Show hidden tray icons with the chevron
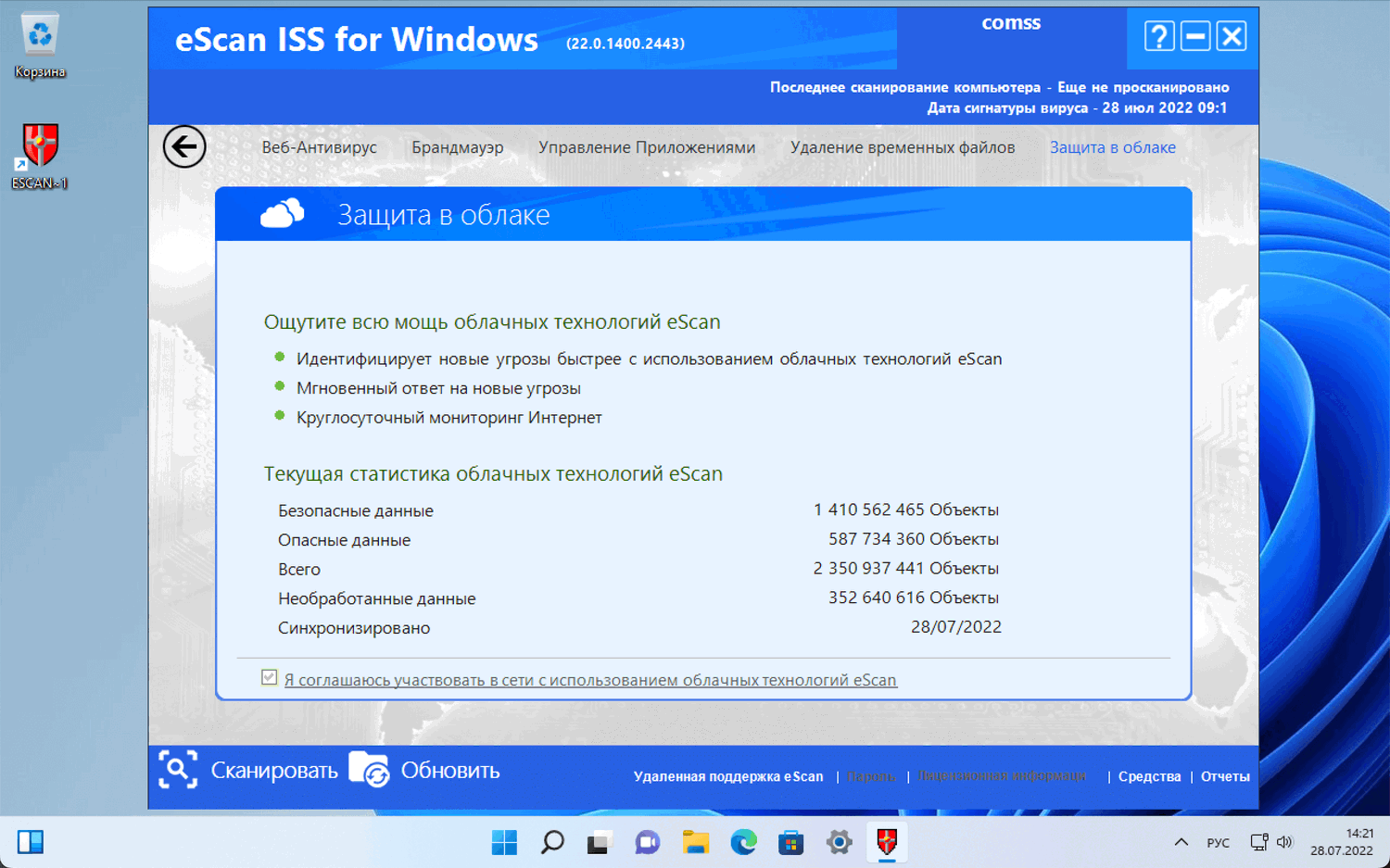1390x868 pixels. click(1181, 842)
